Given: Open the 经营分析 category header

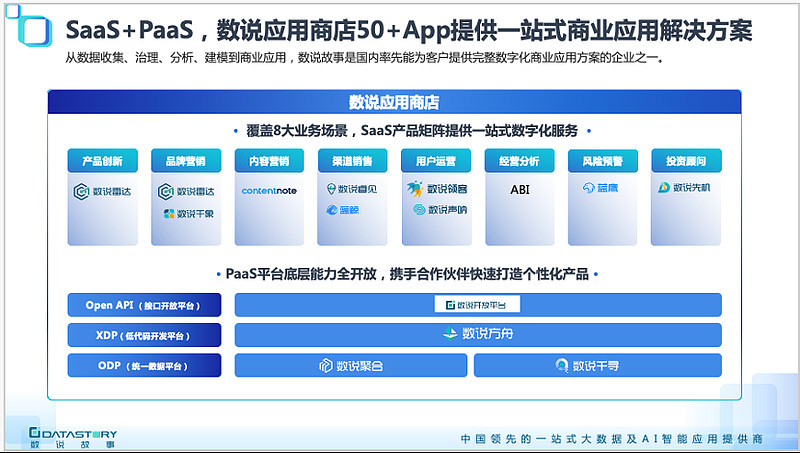Looking at the screenshot, I should point(519,161).
